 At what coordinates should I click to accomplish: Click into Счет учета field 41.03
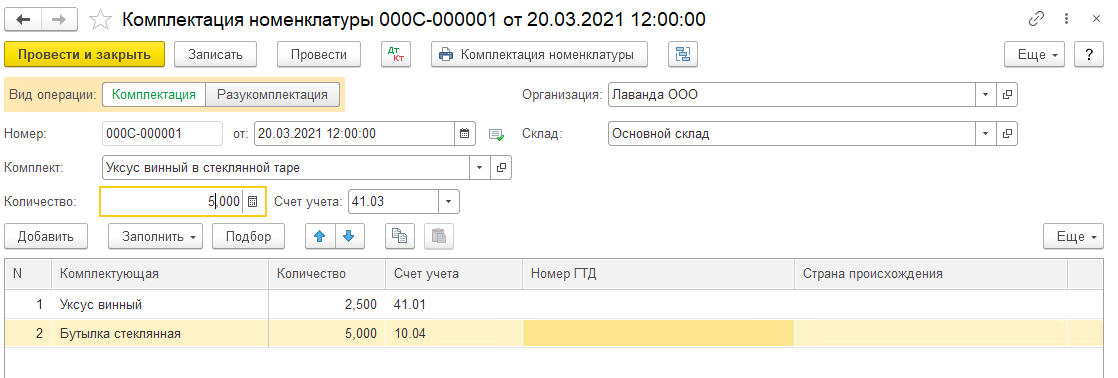click(393, 201)
